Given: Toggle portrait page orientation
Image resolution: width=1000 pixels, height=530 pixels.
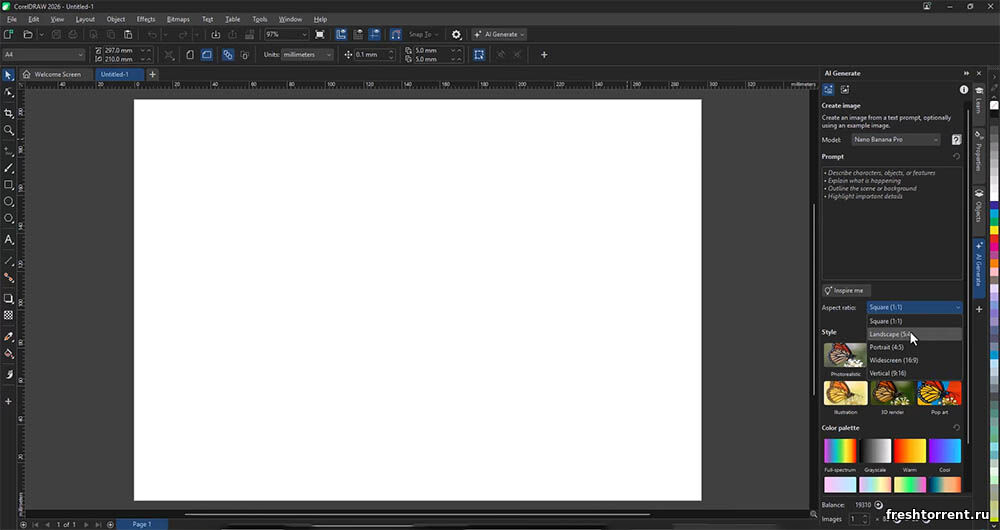Looking at the screenshot, I should [x=190, y=55].
